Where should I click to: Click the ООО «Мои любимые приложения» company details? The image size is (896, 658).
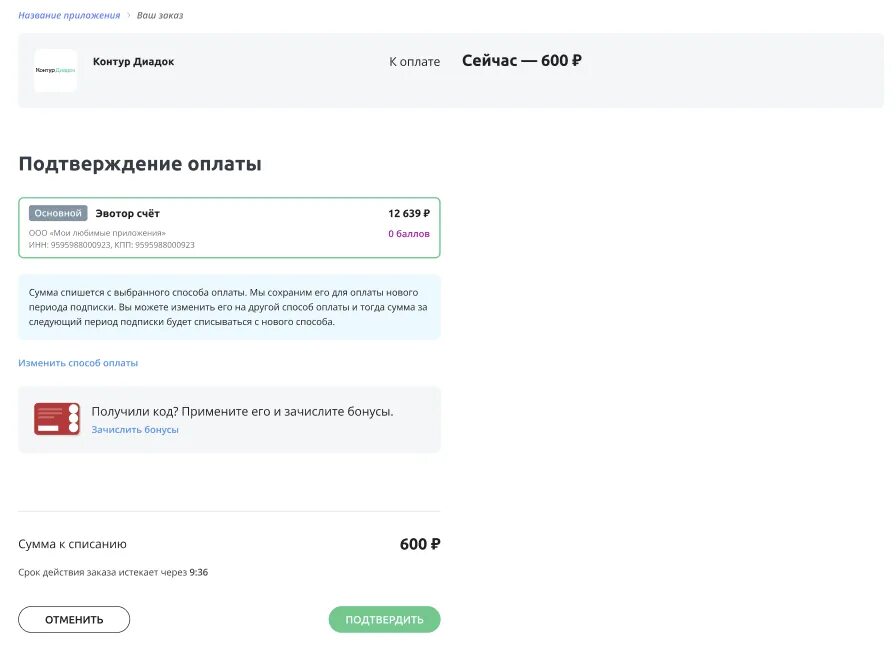coord(98,233)
